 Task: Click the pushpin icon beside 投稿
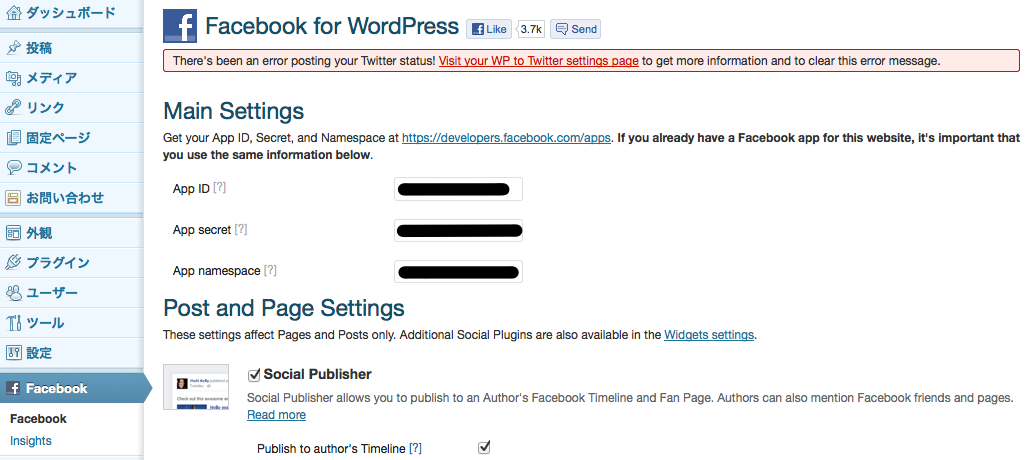click(x=14, y=48)
